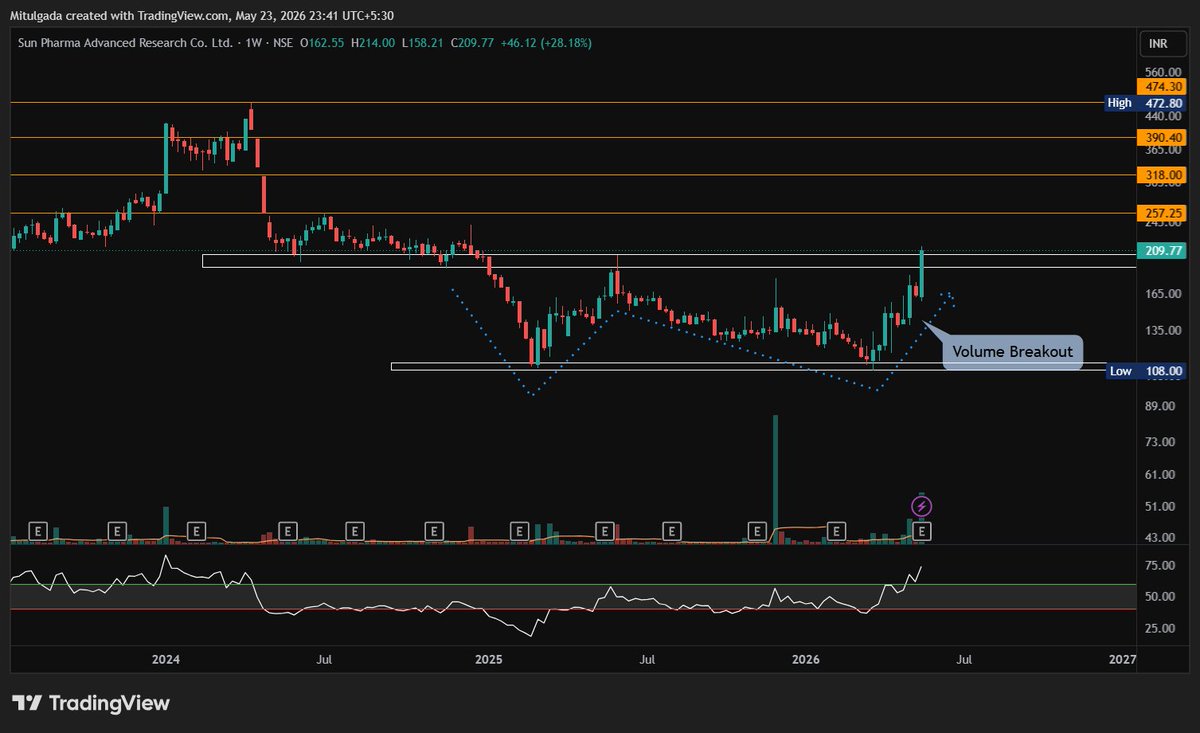Click the change +46.12 (+28.18%)
The height and width of the screenshot is (733, 1200).
click(x=546, y=43)
